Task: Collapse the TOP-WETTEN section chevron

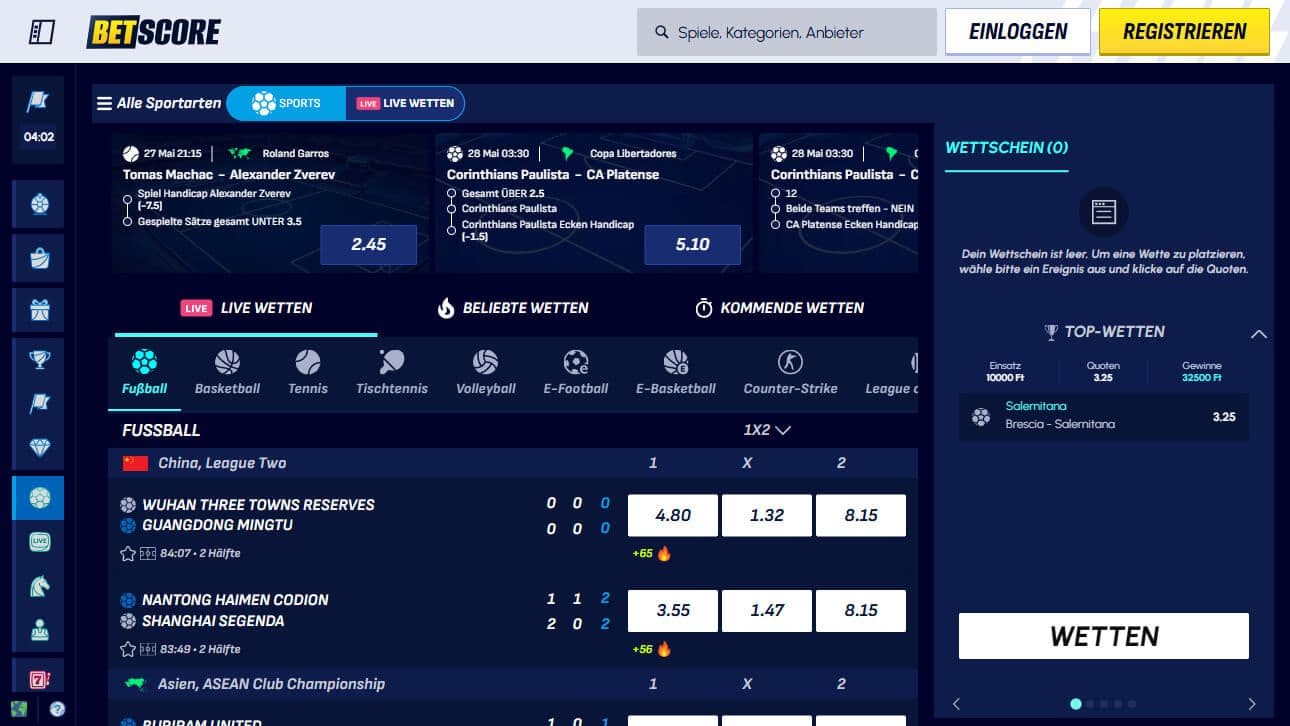Action: click(x=1259, y=334)
